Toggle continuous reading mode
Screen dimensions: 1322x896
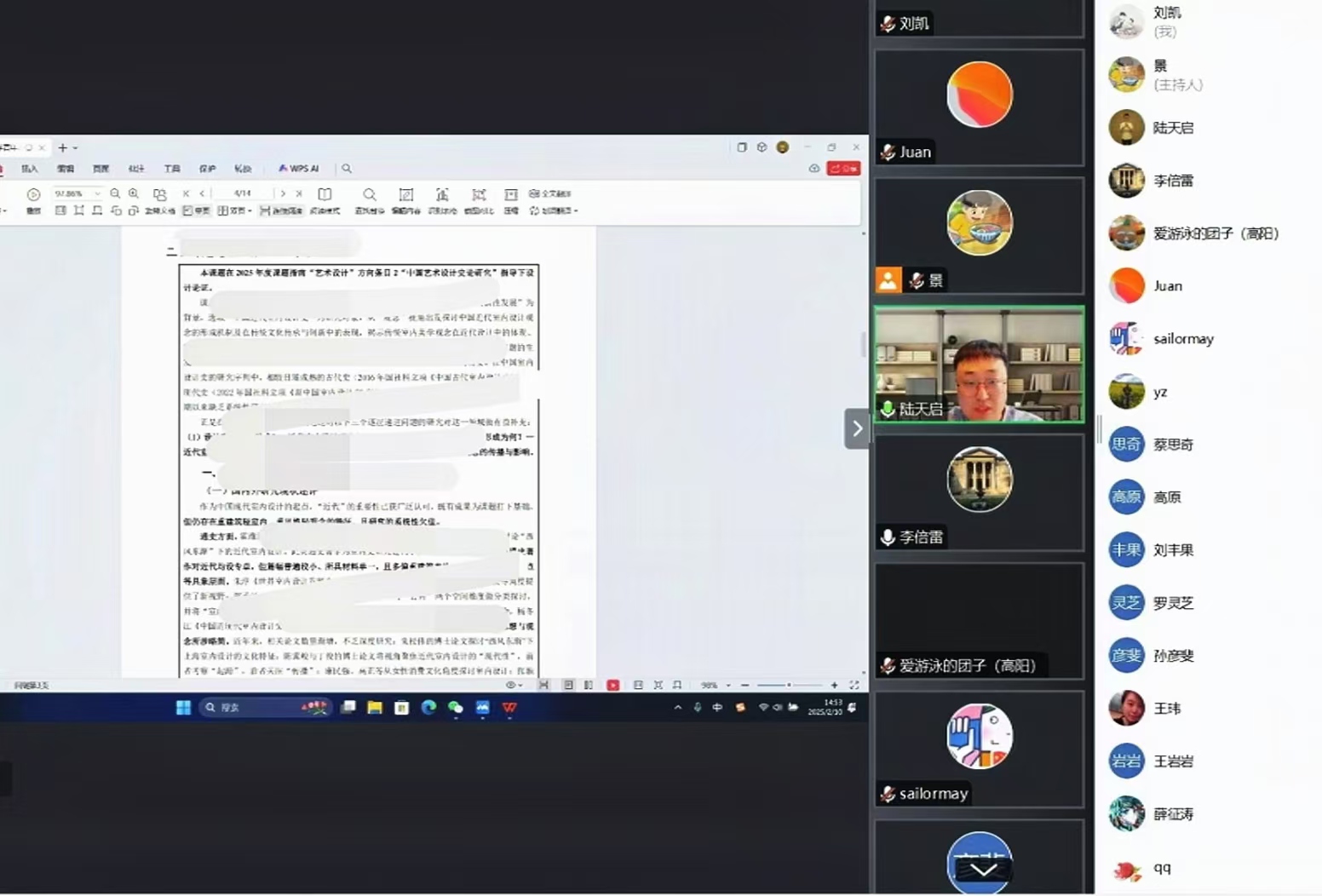pos(281,210)
